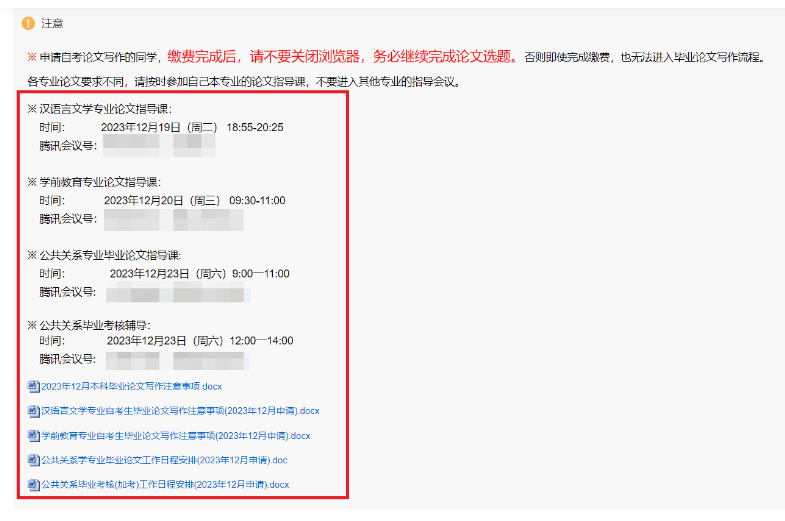This screenshot has width=785, height=521.
Task: Click 腾讯会议号 label under 学前教育 section
Action: pos(68,219)
